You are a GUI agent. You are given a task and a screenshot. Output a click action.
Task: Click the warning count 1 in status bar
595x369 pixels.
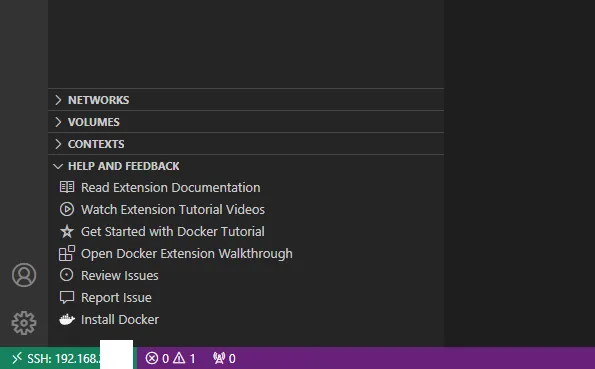click(192, 358)
